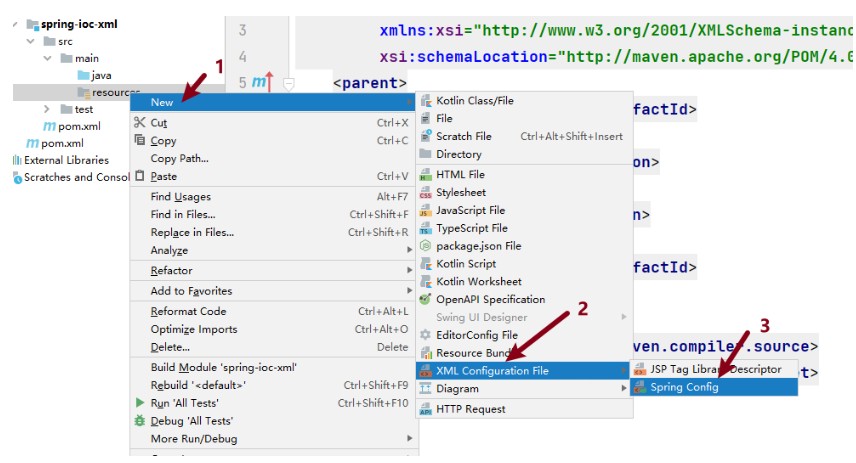Collapse the src folder
The width and height of the screenshot is (856, 463).
pos(31,41)
